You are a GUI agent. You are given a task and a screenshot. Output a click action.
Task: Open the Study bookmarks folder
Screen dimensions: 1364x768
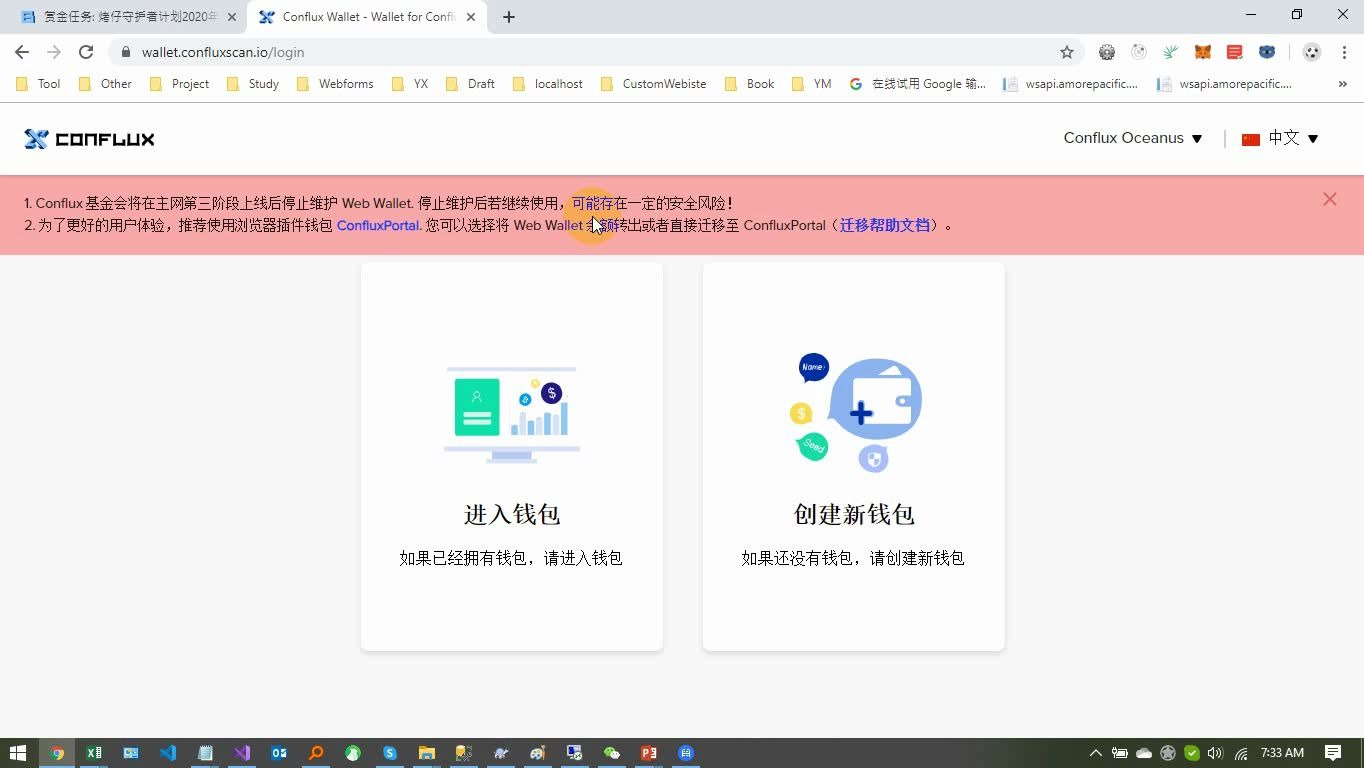coord(253,84)
